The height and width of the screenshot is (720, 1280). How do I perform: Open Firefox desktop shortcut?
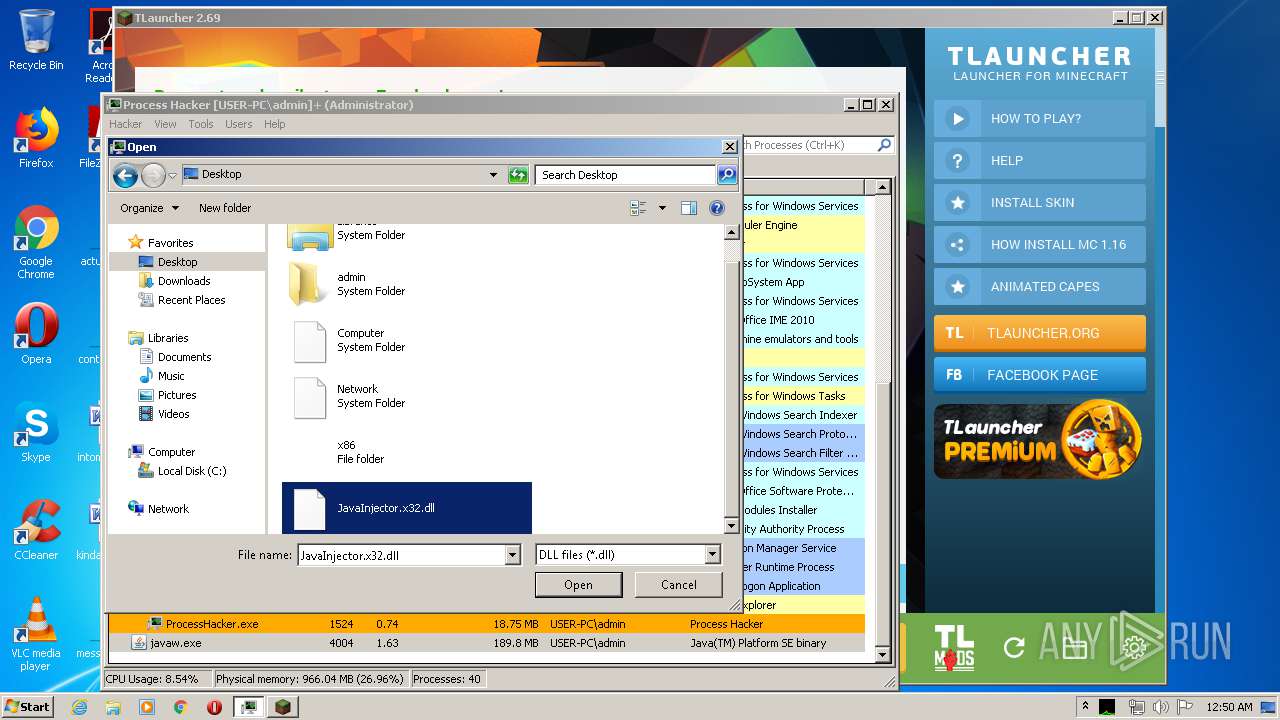[x=36, y=138]
